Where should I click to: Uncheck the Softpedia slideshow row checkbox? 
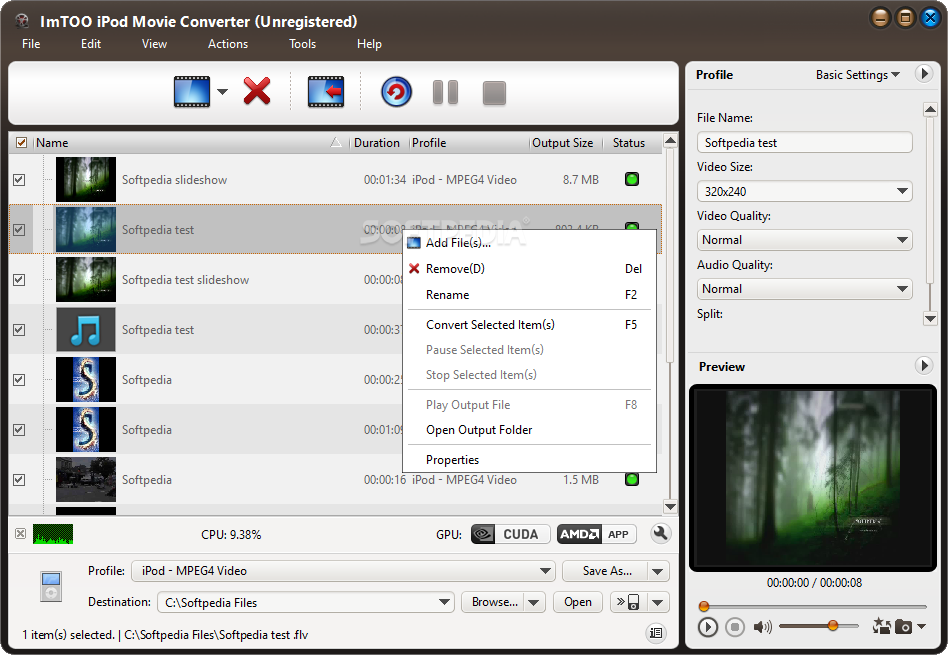[19, 180]
